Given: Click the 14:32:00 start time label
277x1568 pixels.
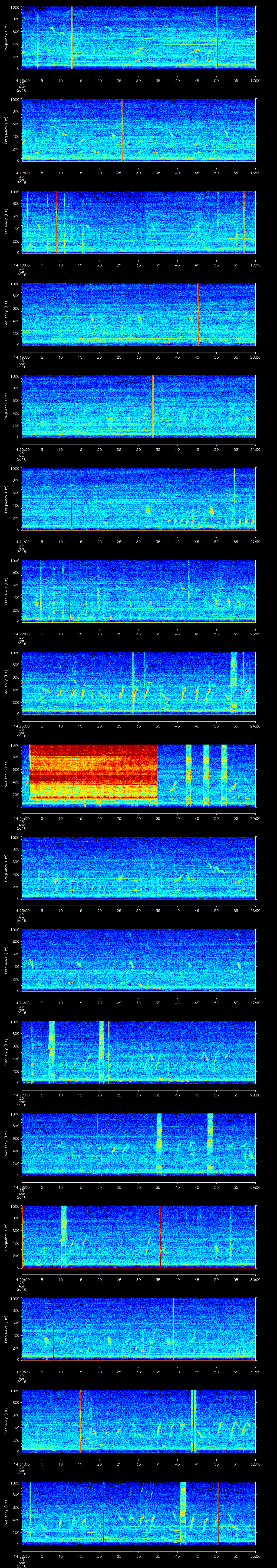Looking at the screenshot, I should coord(22,1556).
